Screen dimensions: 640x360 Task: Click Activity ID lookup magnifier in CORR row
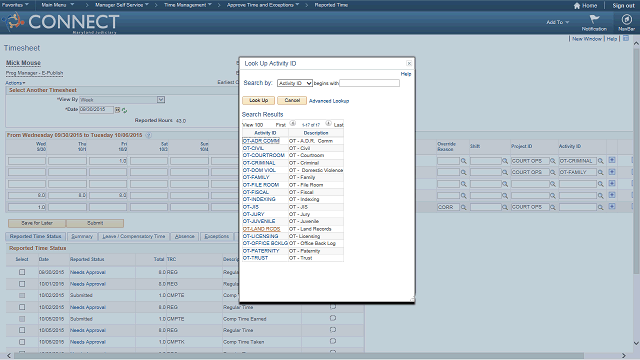pos(600,207)
